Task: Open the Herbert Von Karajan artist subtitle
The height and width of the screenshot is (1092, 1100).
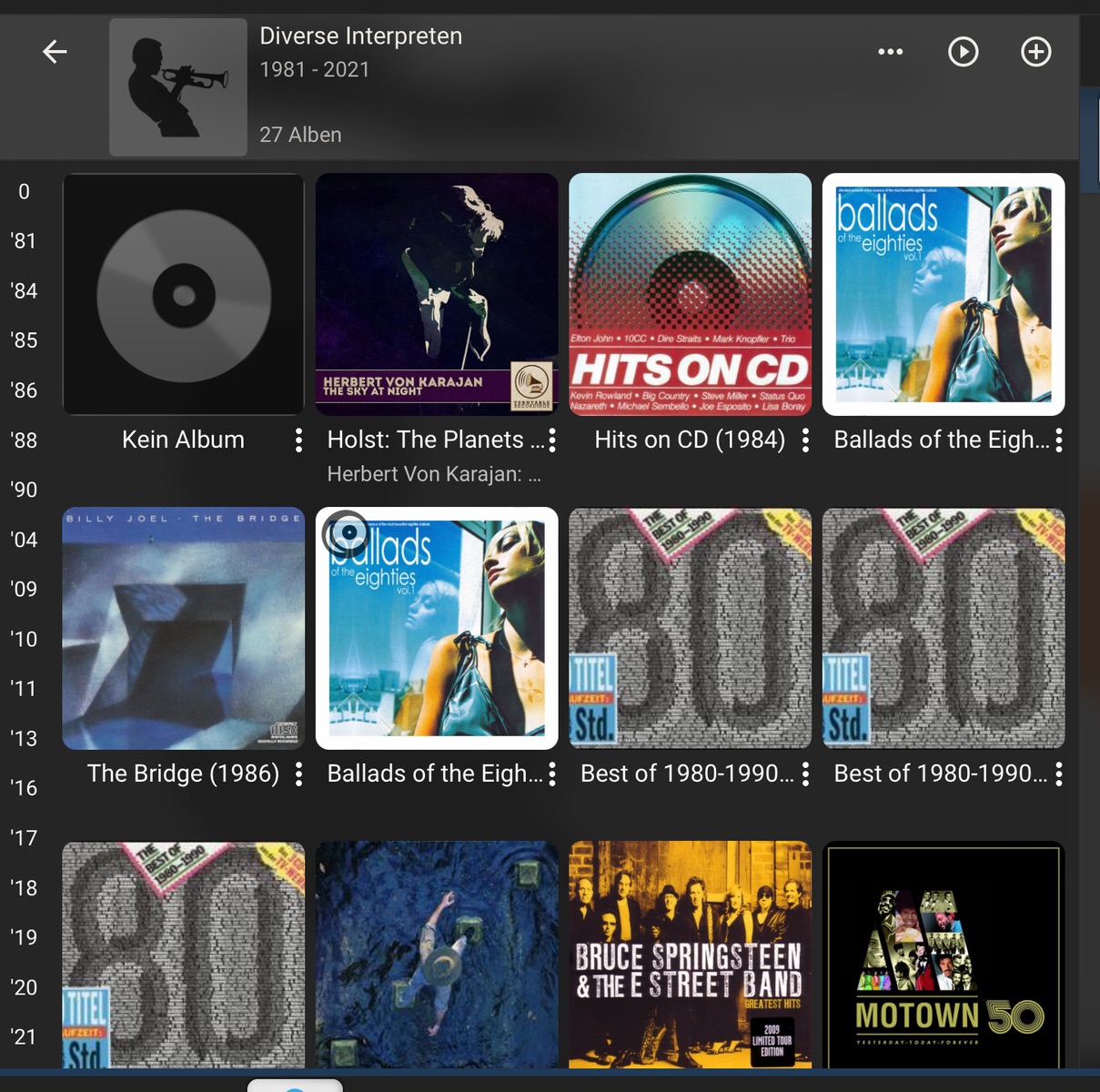Action: tap(434, 474)
